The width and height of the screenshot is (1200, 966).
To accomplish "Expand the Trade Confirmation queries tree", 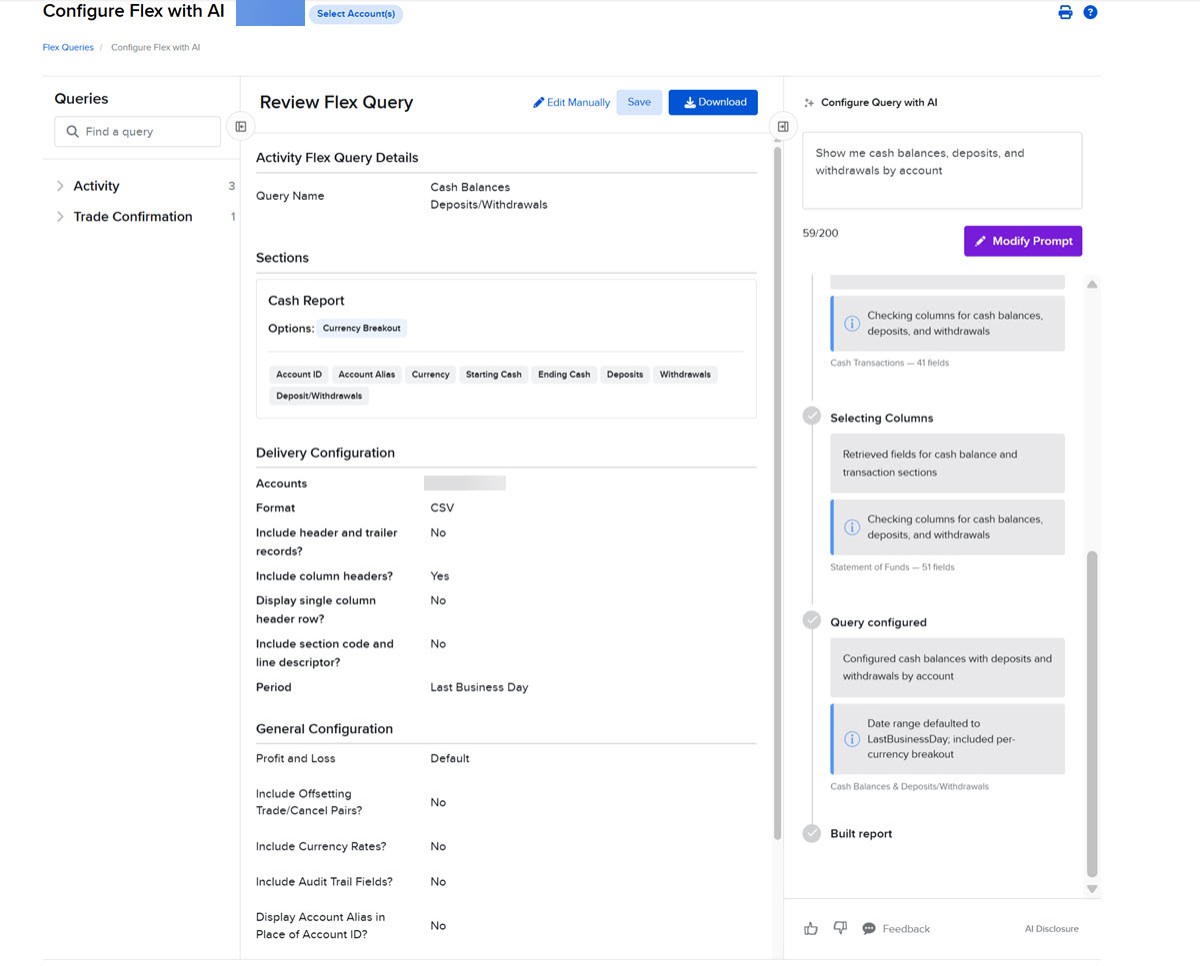I will click(x=60, y=217).
